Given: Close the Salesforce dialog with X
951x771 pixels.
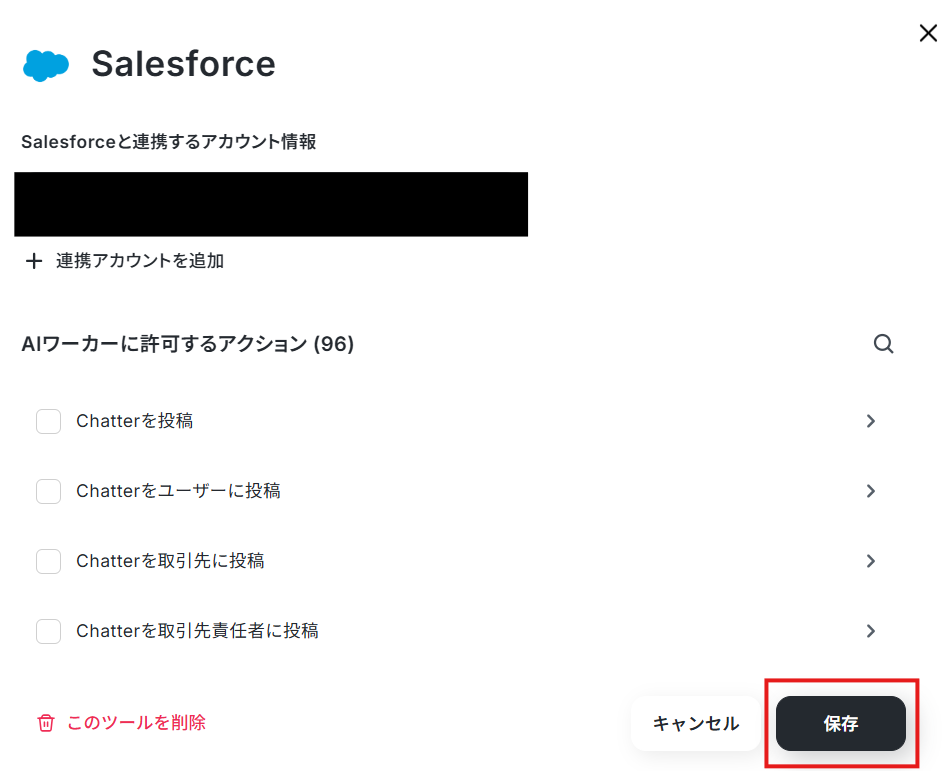Looking at the screenshot, I should click(x=928, y=33).
